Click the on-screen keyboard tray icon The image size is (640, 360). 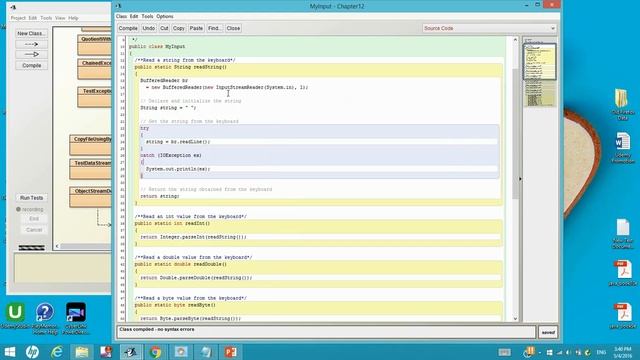pos(504,352)
